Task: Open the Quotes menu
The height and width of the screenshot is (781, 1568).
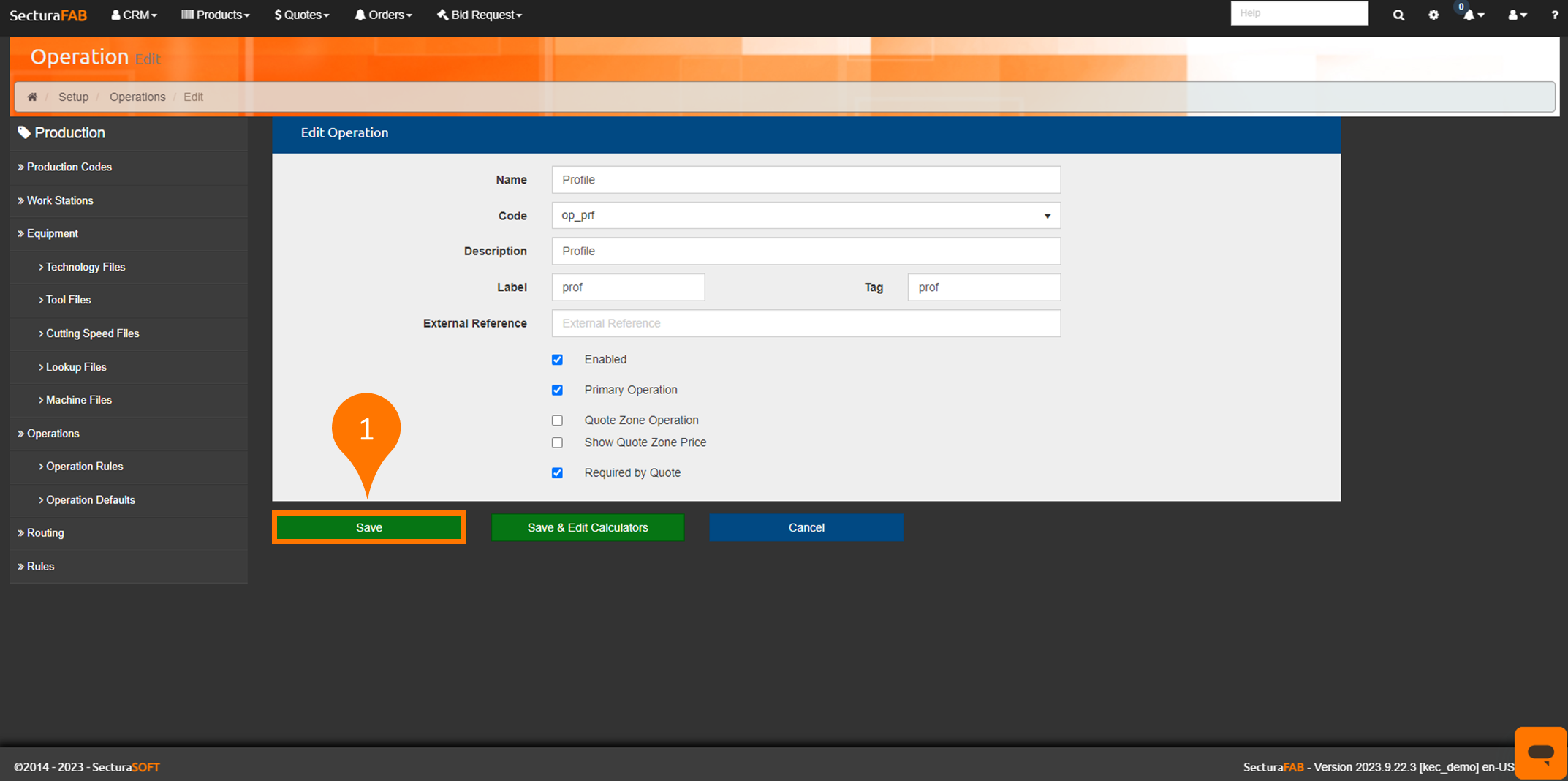Action: point(301,15)
